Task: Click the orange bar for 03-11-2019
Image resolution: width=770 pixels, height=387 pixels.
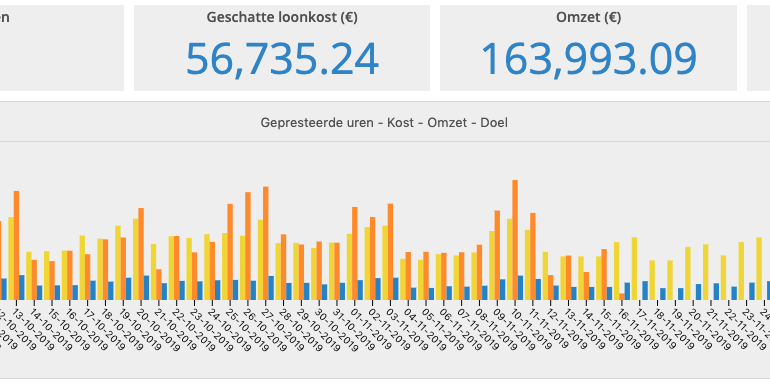Action: (390, 252)
